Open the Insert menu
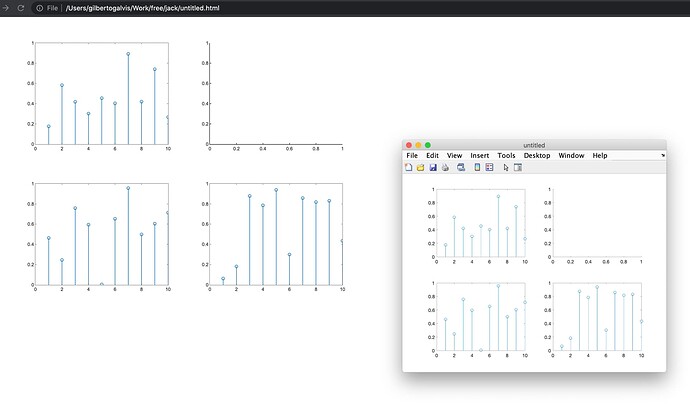The width and height of the screenshot is (690, 417). click(x=480, y=155)
